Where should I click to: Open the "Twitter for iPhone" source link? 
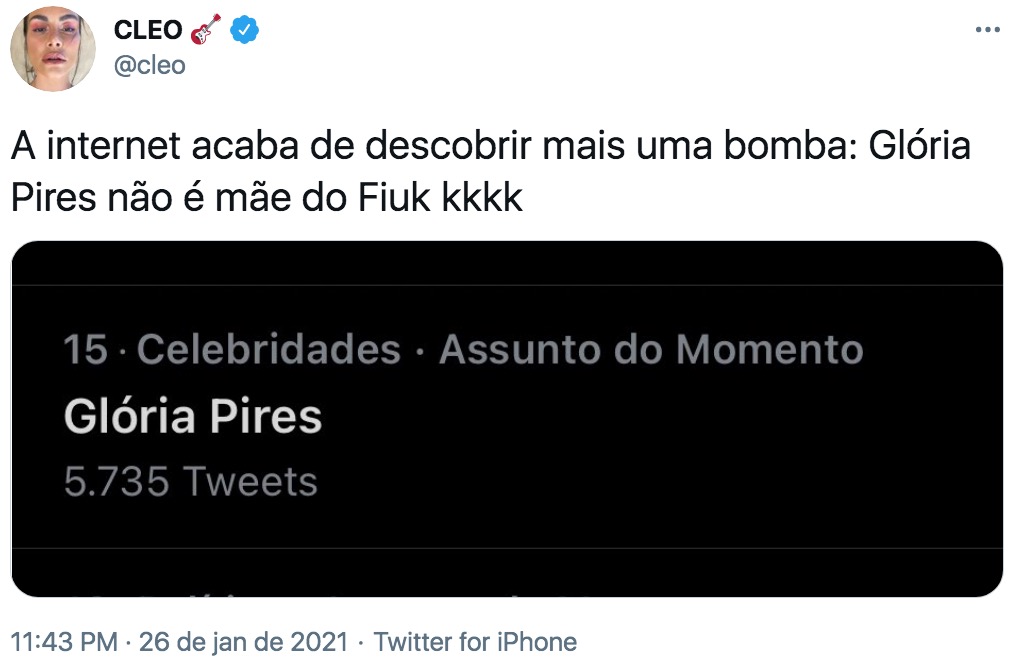(475, 642)
